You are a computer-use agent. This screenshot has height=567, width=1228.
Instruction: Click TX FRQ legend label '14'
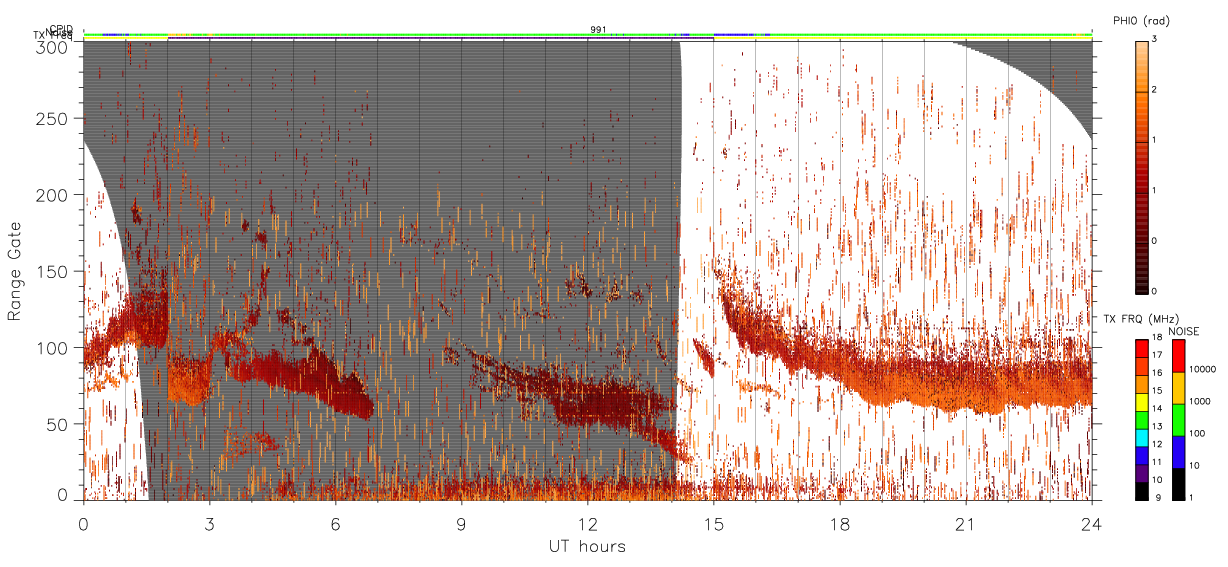pos(1158,408)
